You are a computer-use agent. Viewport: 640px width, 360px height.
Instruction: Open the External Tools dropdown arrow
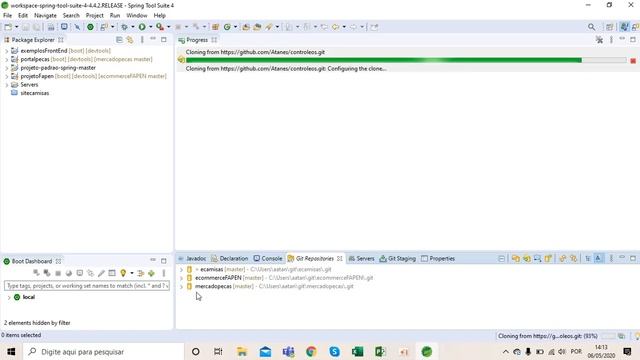pos(169,27)
